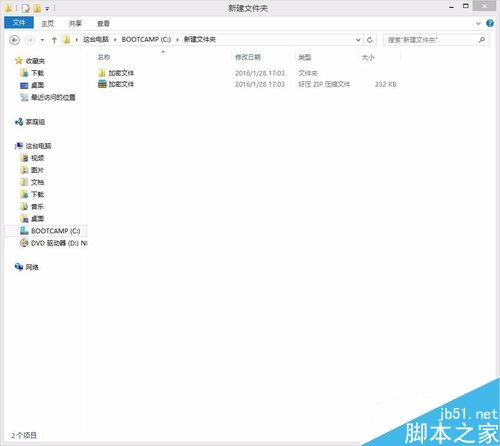Maximize the 新建文件夹 window
The width and height of the screenshot is (500, 446).
pyautogui.click(x=466, y=6)
